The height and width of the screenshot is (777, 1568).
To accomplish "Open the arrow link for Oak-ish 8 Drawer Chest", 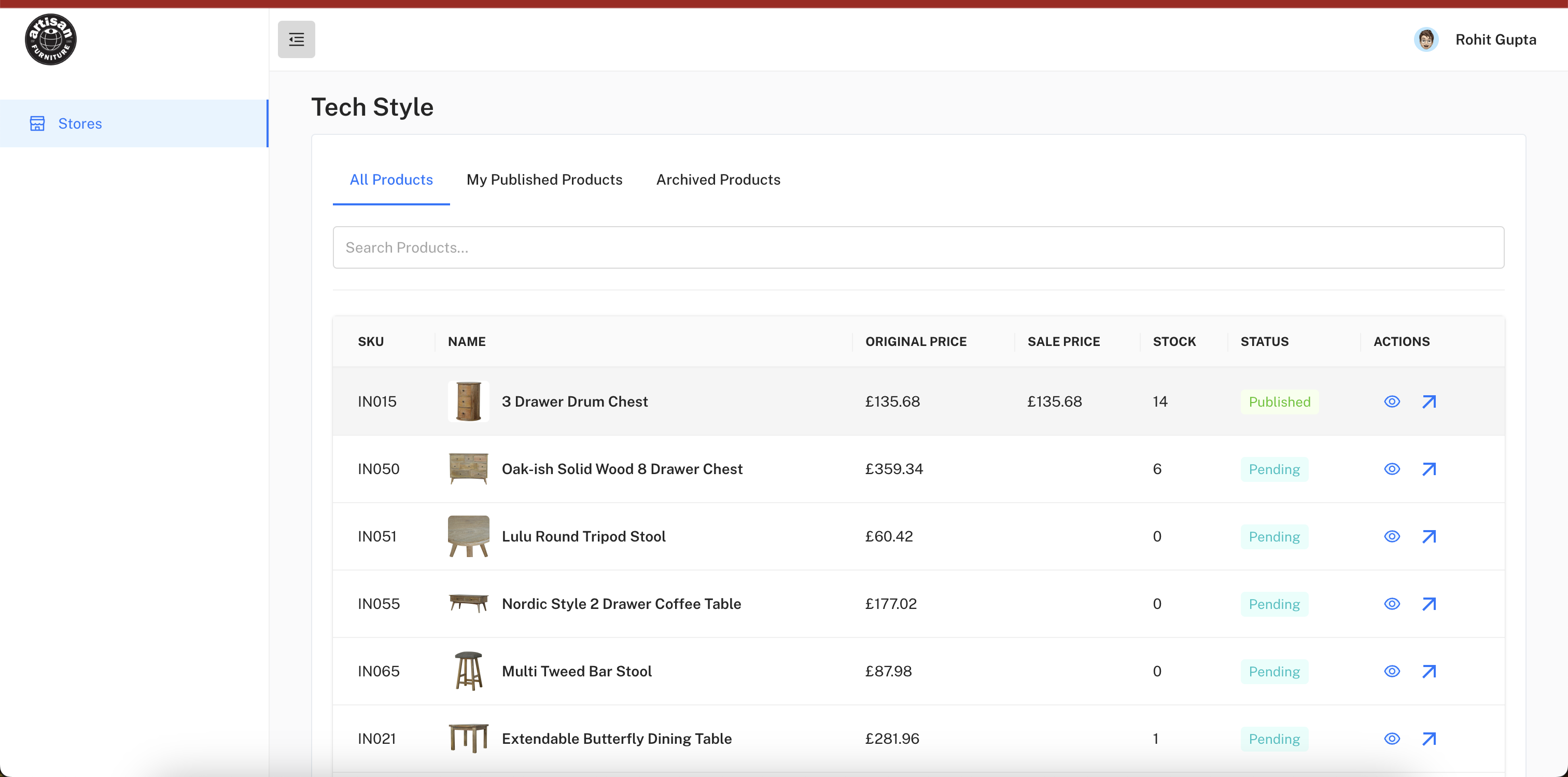I will click(x=1429, y=469).
